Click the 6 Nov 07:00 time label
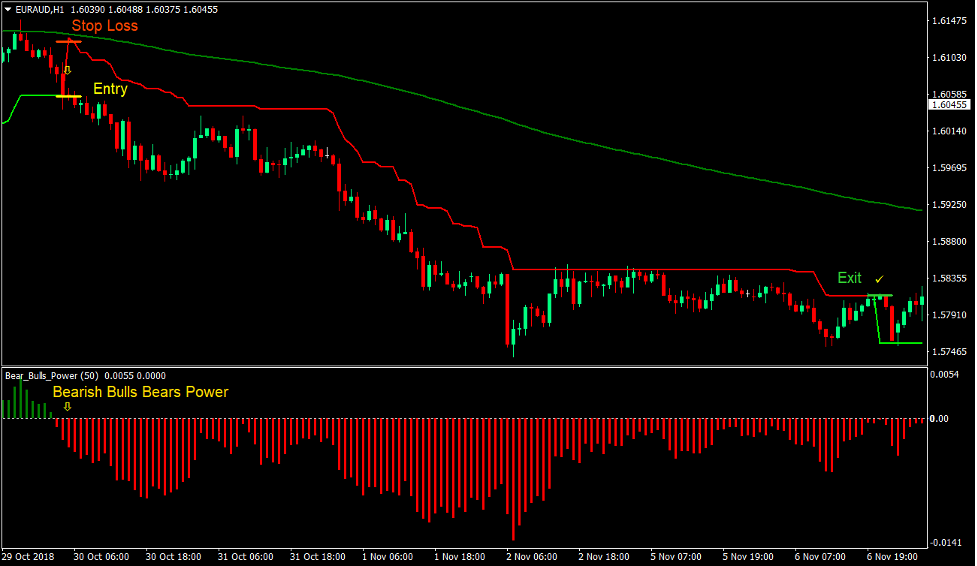 click(x=820, y=557)
